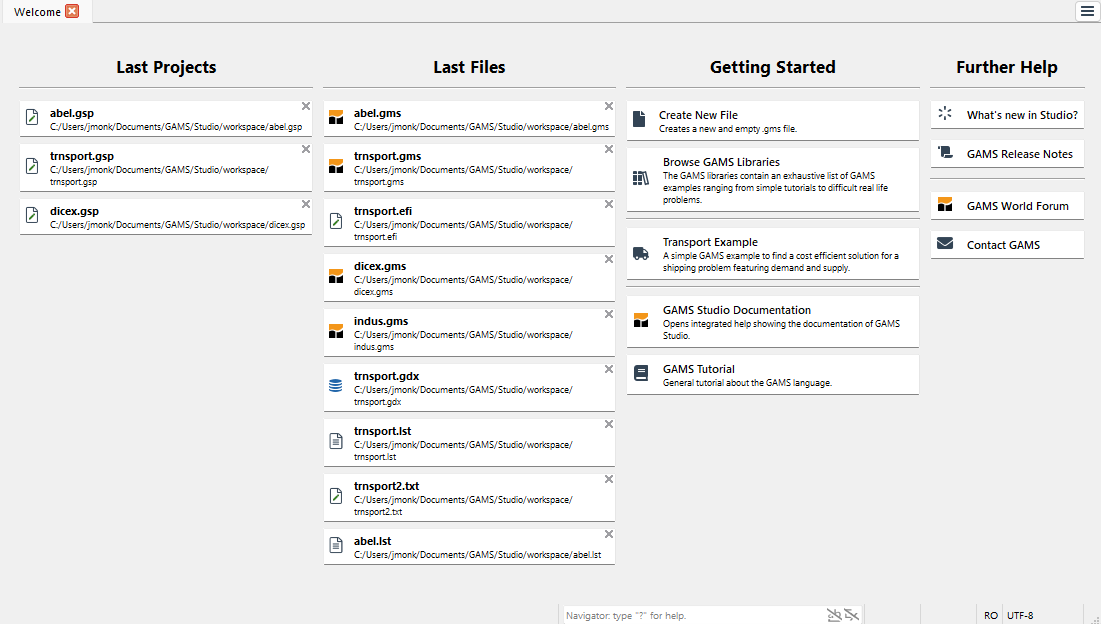
Task: Click the GAMS Tutorial book icon
Action: (x=640, y=373)
